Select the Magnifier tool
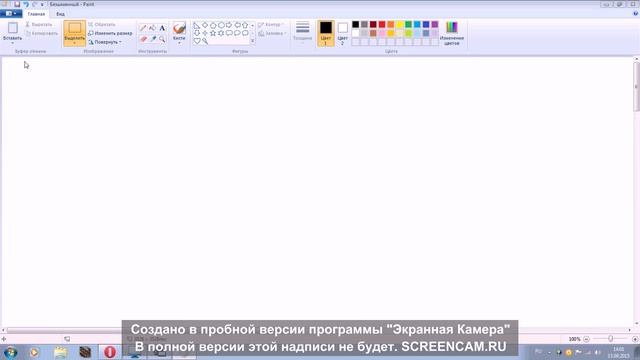The width and height of the screenshot is (640, 360). pyautogui.click(x=162, y=39)
